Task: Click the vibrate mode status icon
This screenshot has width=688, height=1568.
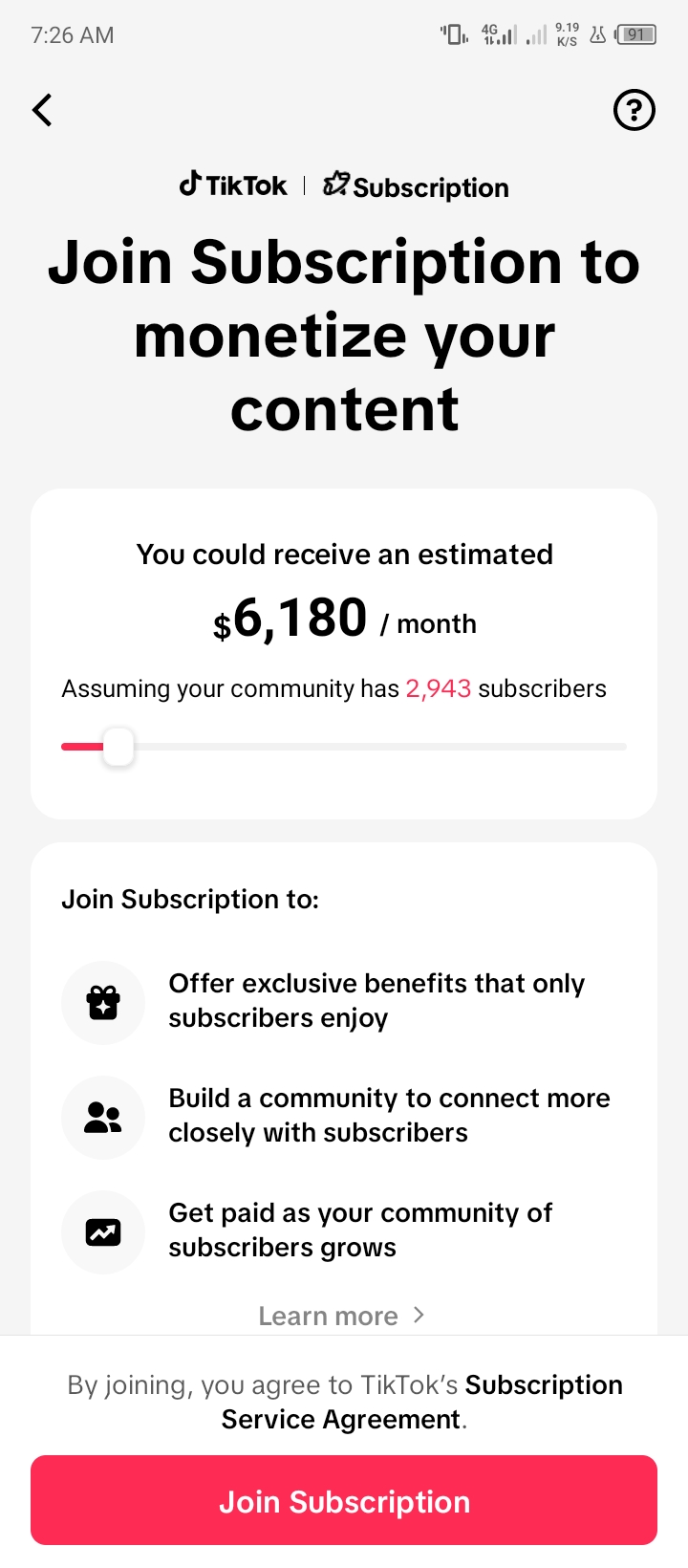Action: (x=454, y=35)
